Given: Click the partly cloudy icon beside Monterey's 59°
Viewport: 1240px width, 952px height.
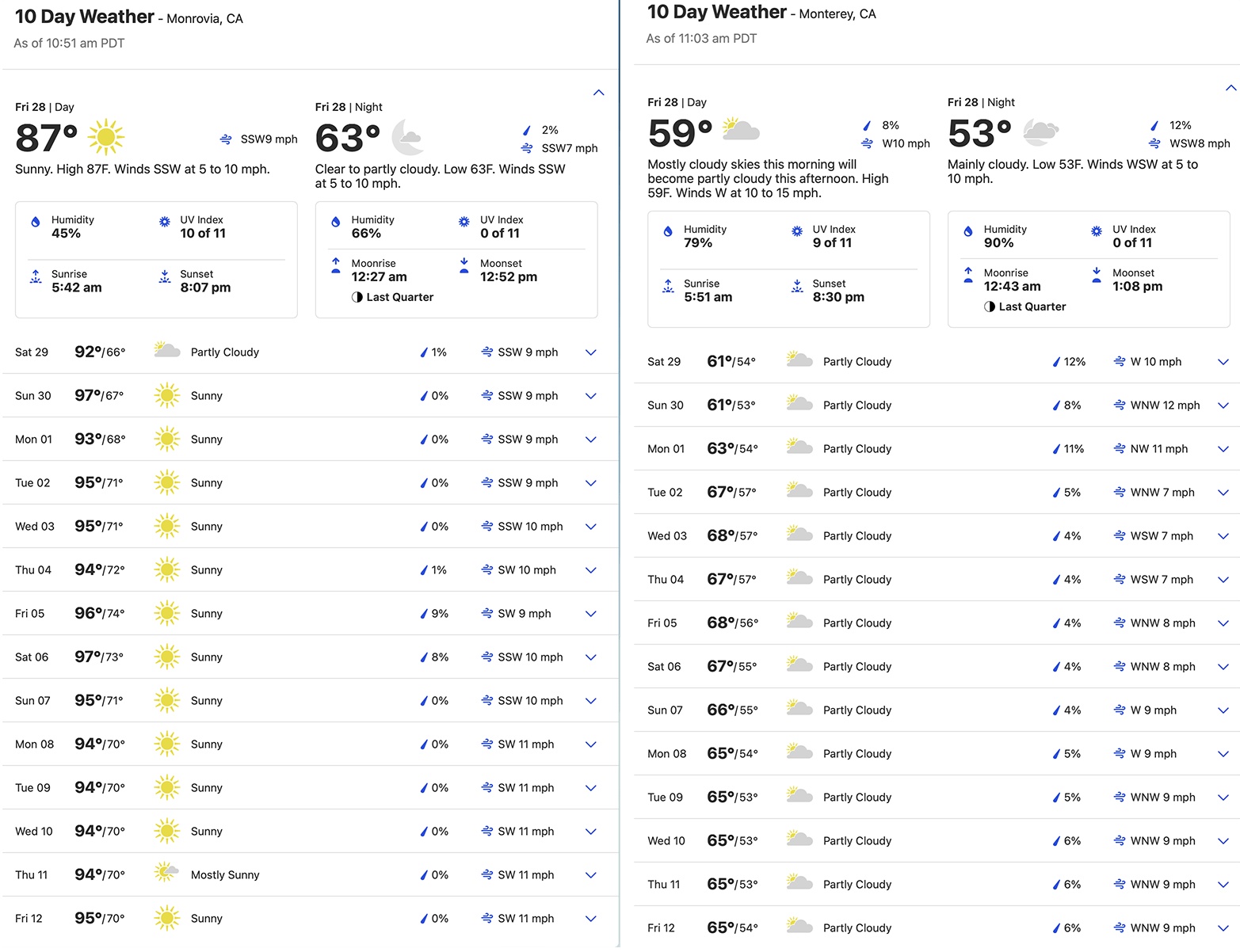Looking at the screenshot, I should coord(741,129).
